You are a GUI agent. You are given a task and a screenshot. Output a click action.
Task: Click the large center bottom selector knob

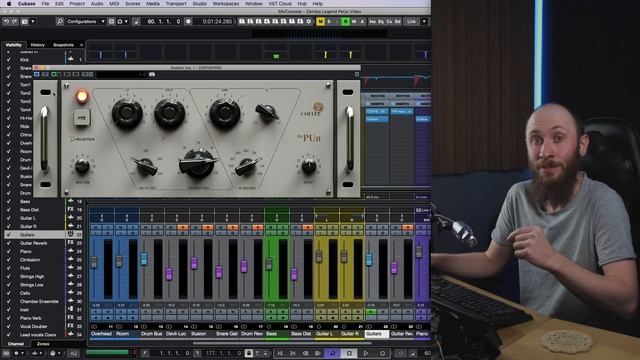coord(198,163)
